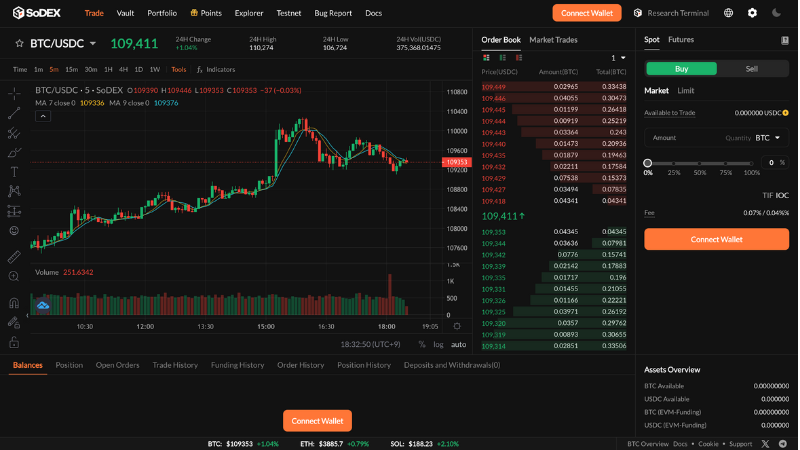The height and width of the screenshot is (450, 800).
Task: Open the order book grouping dropdown
Action: tap(618, 58)
